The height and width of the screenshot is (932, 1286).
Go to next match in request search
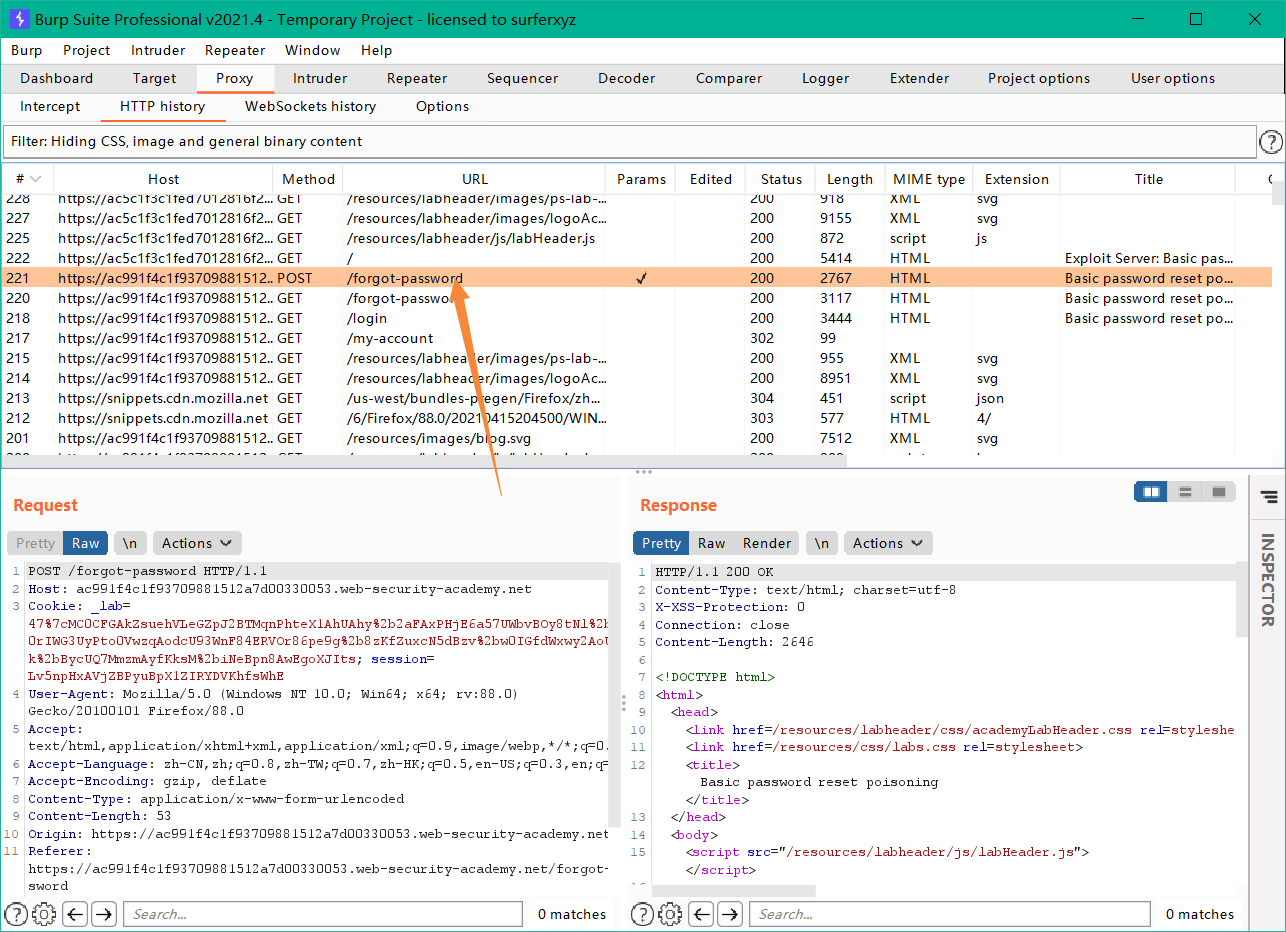pos(104,913)
